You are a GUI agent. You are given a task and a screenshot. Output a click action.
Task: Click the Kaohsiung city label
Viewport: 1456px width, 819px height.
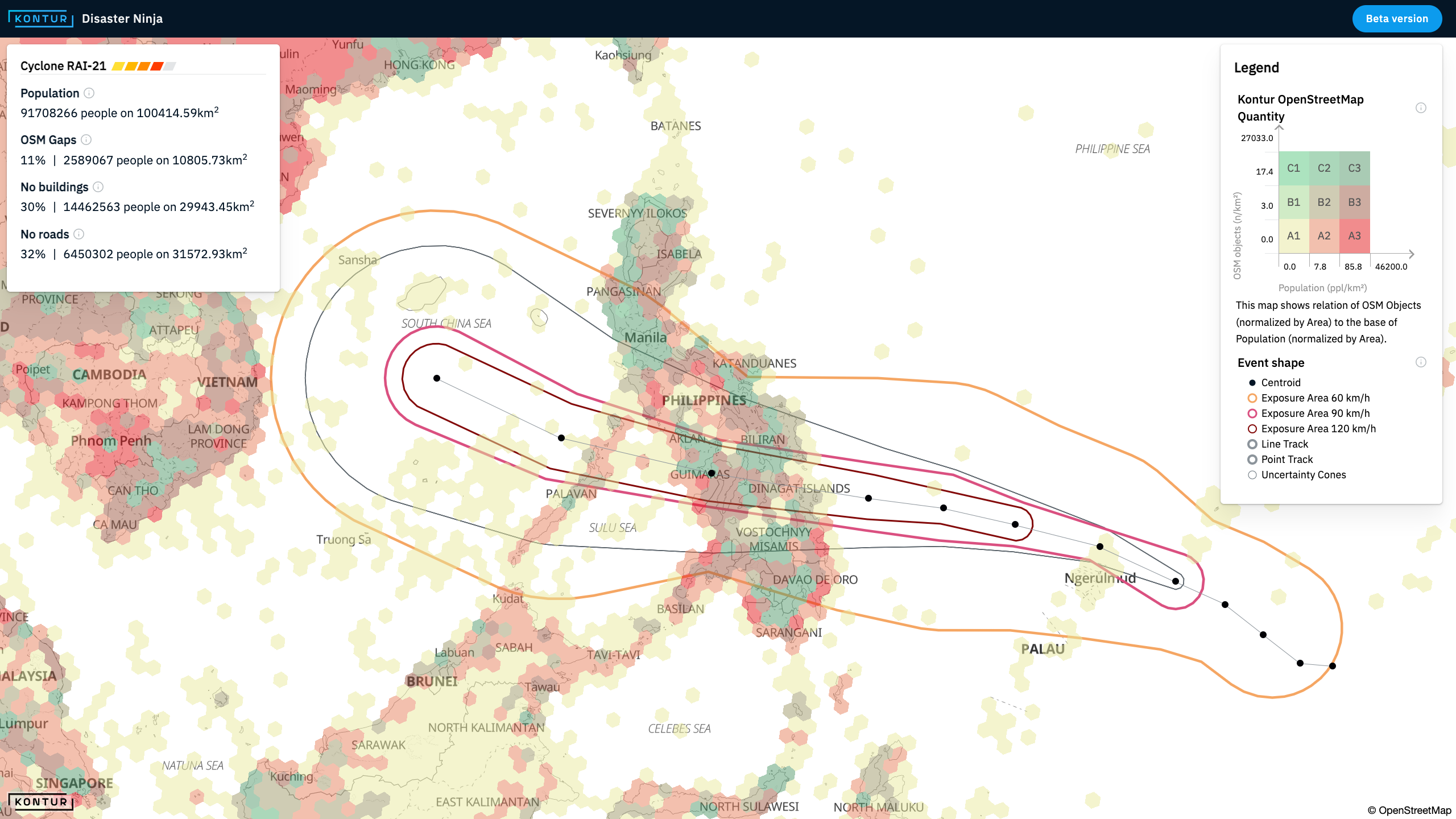click(x=623, y=55)
